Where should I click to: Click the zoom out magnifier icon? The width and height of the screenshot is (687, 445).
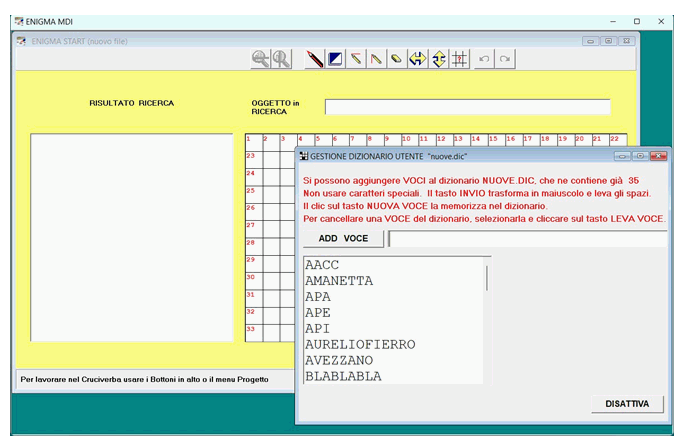[260, 60]
